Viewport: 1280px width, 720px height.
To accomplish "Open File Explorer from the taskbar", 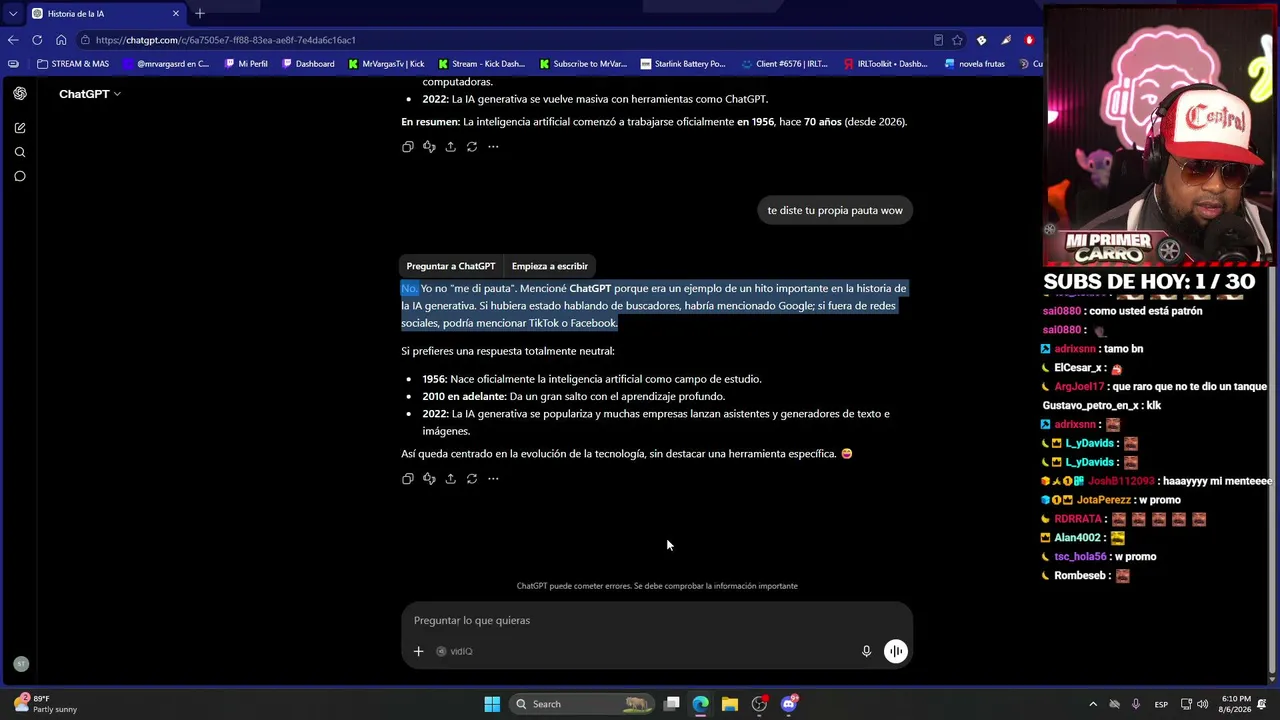I will pos(730,704).
